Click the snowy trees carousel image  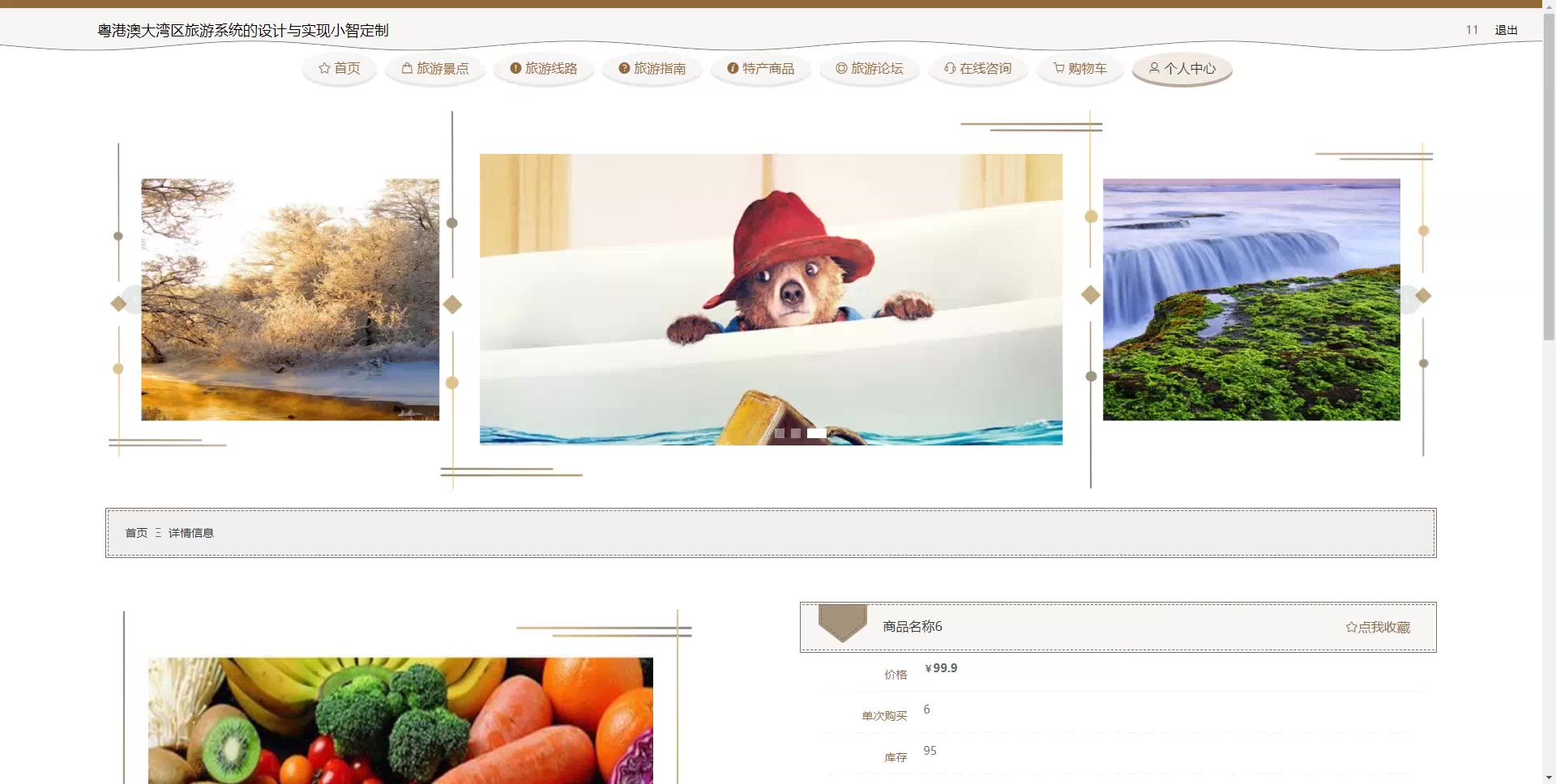(290, 300)
